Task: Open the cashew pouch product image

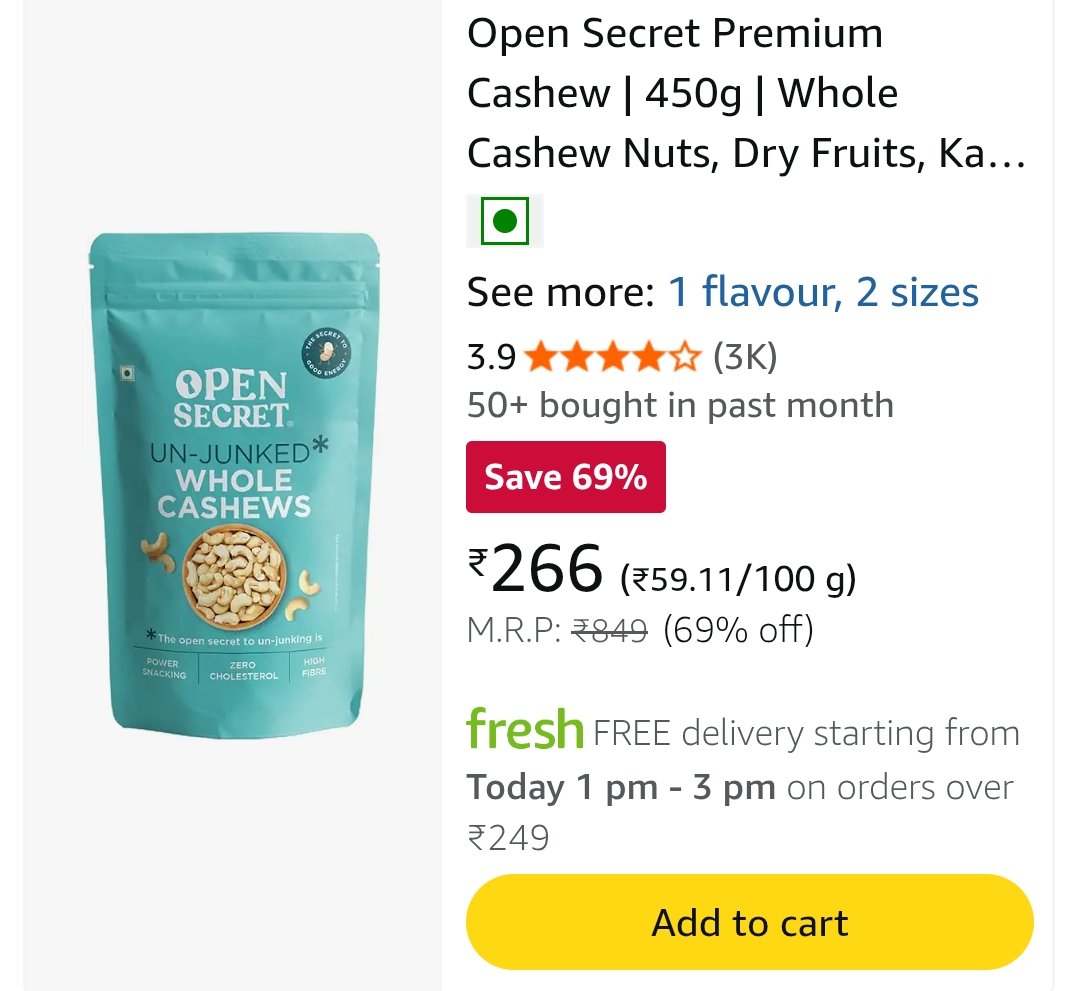Action: pyautogui.click(x=234, y=485)
